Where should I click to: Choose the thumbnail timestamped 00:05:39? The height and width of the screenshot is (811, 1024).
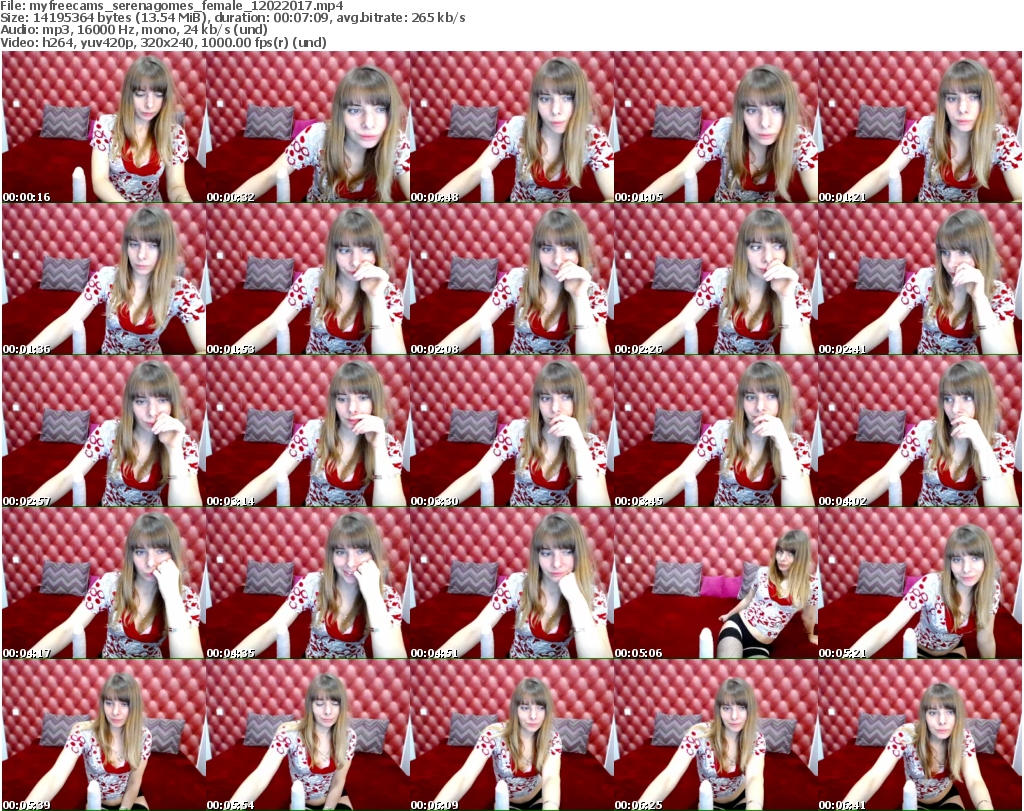click(104, 735)
